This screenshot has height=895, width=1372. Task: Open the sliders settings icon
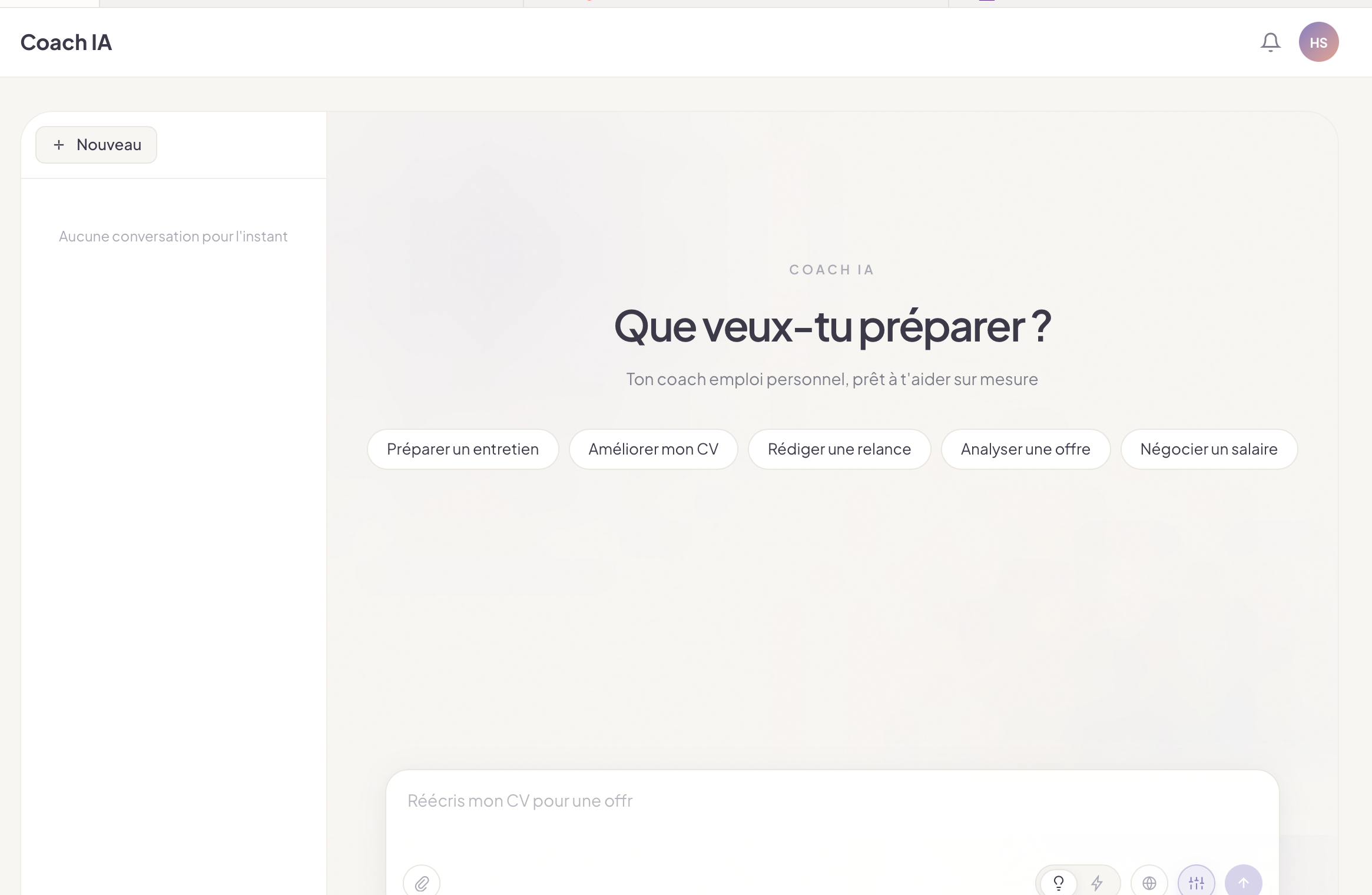click(x=1196, y=883)
